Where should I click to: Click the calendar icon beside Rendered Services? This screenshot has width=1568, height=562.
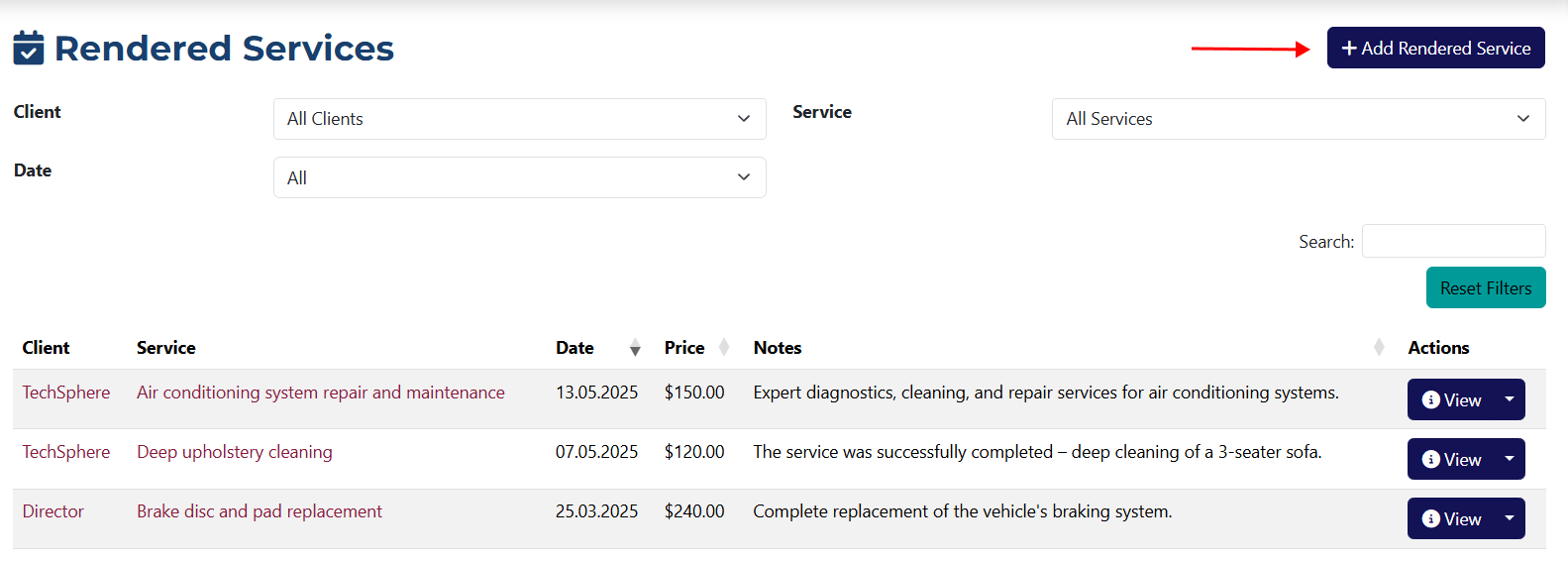pos(29,48)
